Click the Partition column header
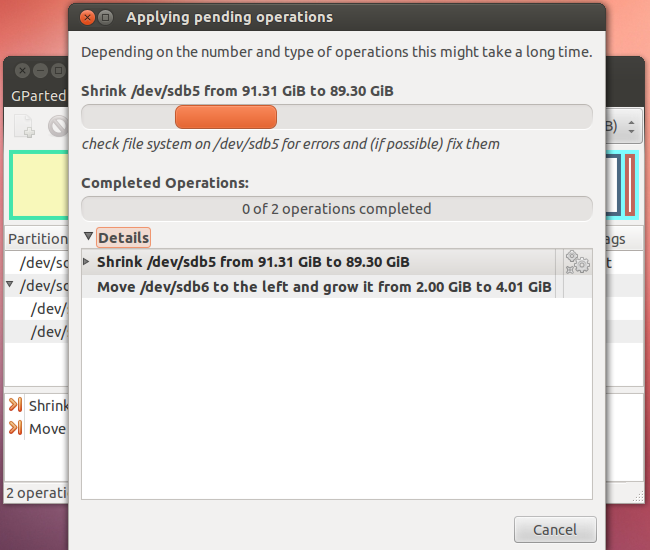 (37, 239)
